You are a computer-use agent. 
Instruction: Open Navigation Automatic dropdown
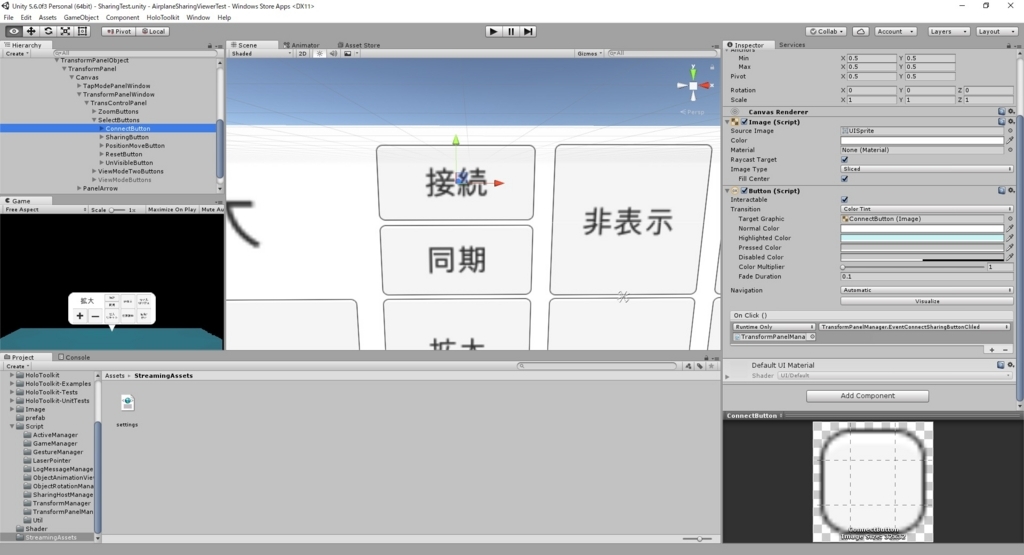pyautogui.click(x=927, y=290)
